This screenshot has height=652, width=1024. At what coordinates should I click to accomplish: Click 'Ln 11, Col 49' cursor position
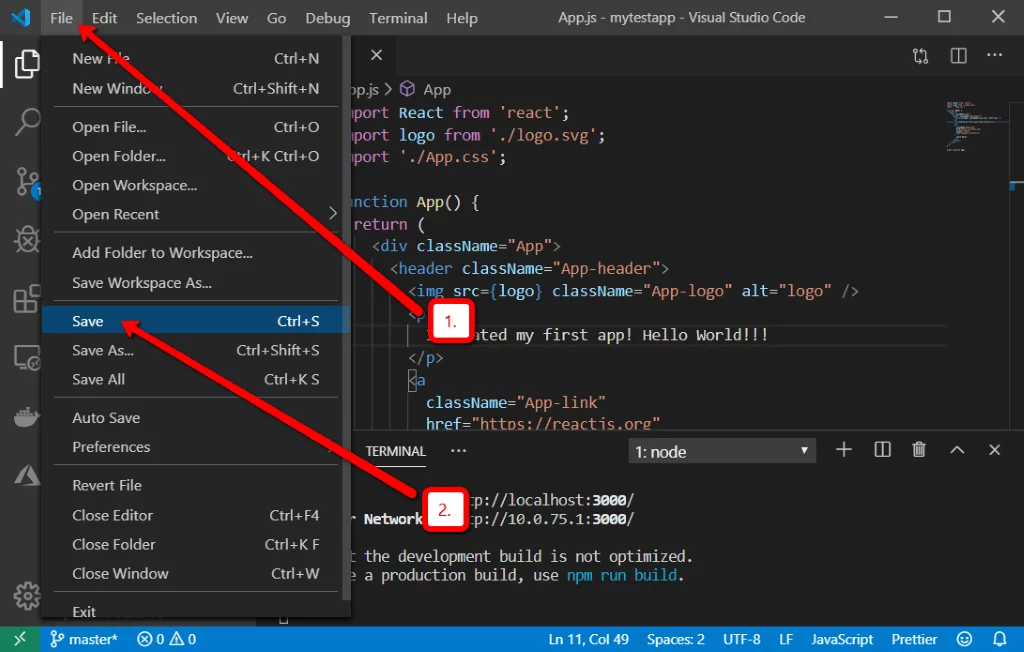pos(588,639)
